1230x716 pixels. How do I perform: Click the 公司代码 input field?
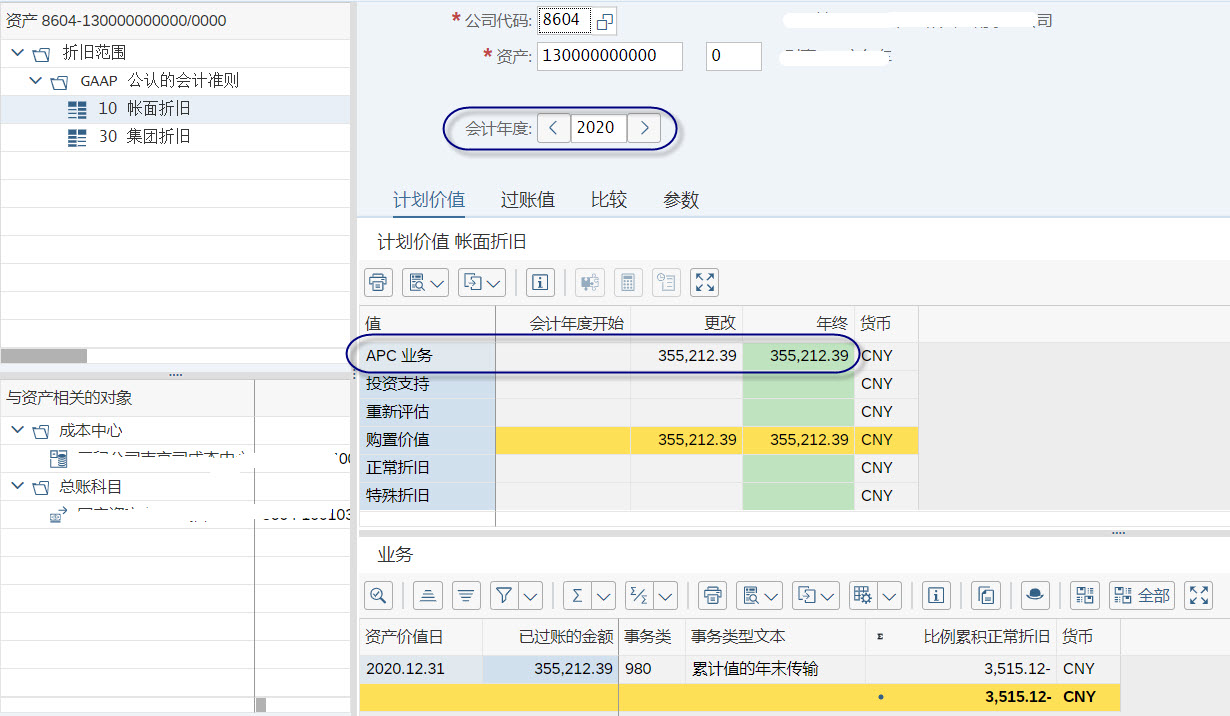(564, 20)
